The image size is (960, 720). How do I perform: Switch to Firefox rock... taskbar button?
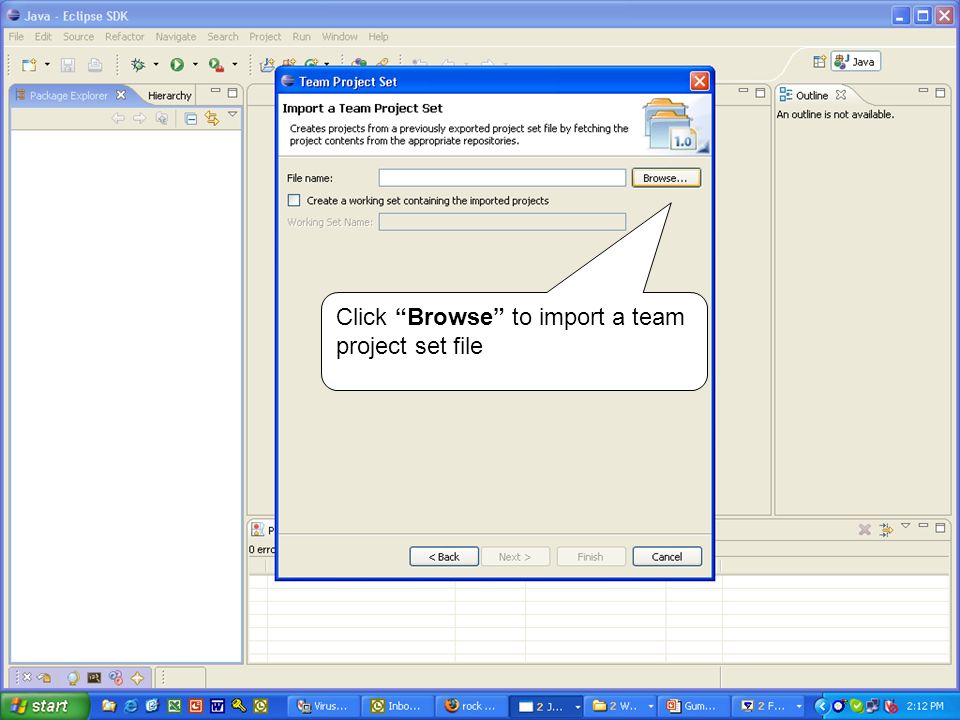pos(471,706)
